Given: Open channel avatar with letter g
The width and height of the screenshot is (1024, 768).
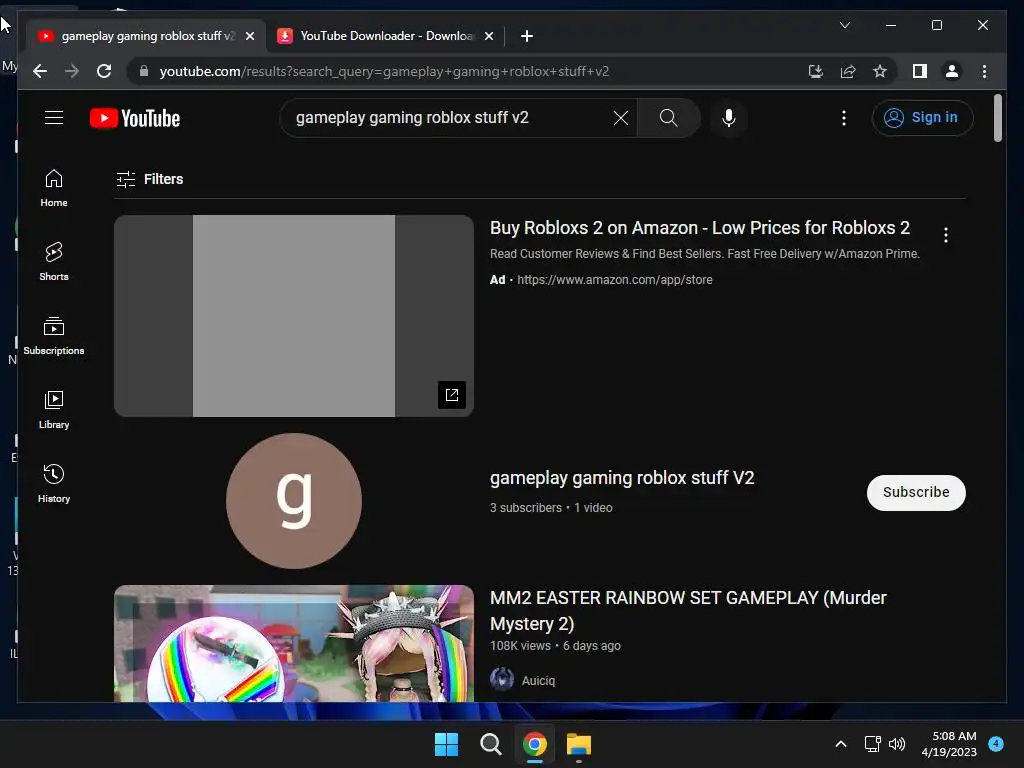Looking at the screenshot, I should 294,501.
